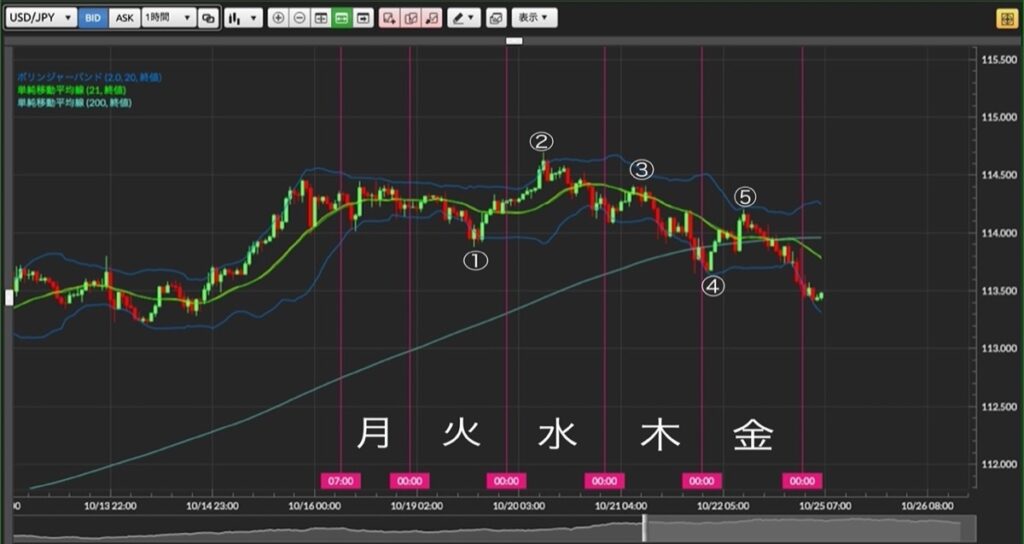Click the white handle on the left price axis
1024x544 pixels.
coord(9,298)
